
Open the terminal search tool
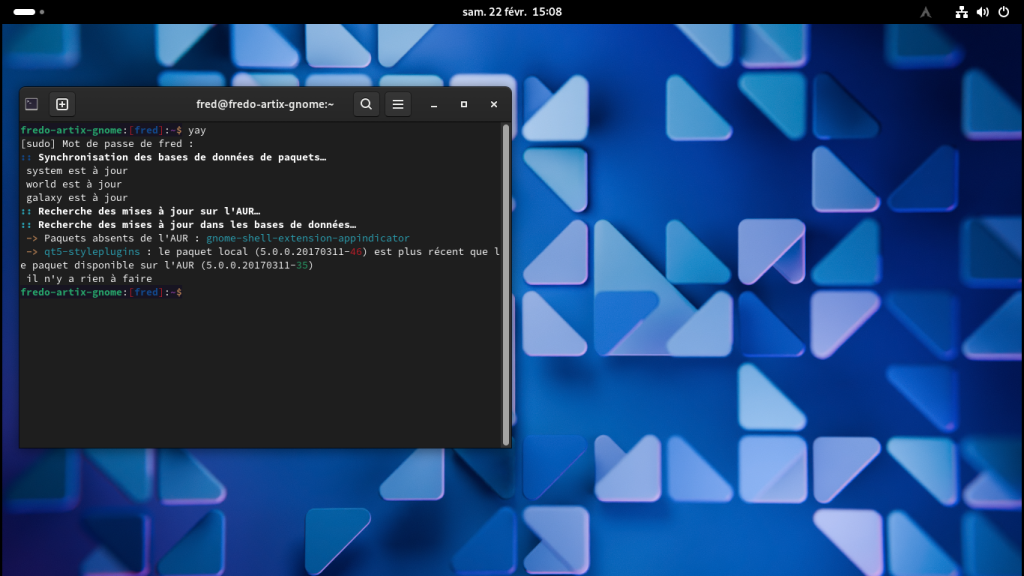tap(366, 104)
